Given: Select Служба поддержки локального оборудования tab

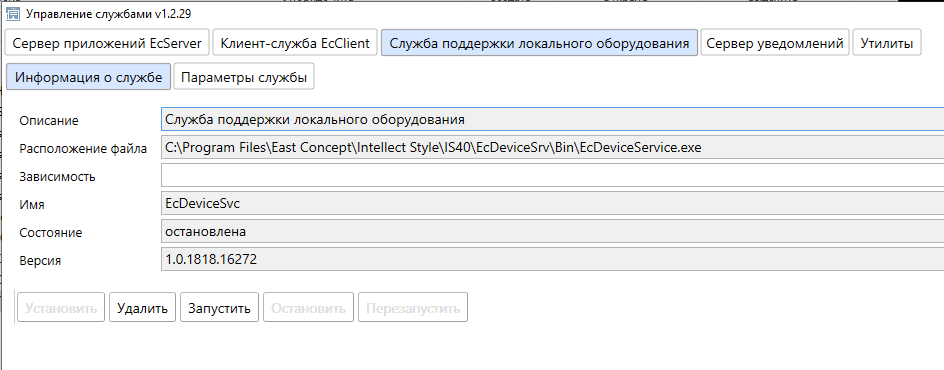Looking at the screenshot, I should pos(539,43).
